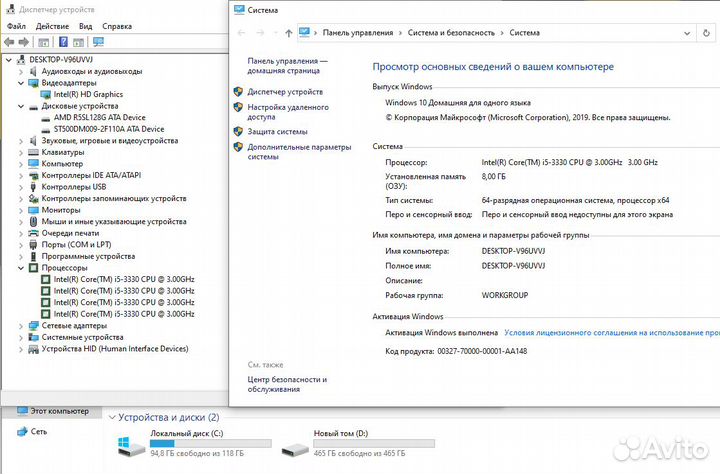
Task: Click the Back arrow in Device Manager toolbar
Action: [9, 42]
